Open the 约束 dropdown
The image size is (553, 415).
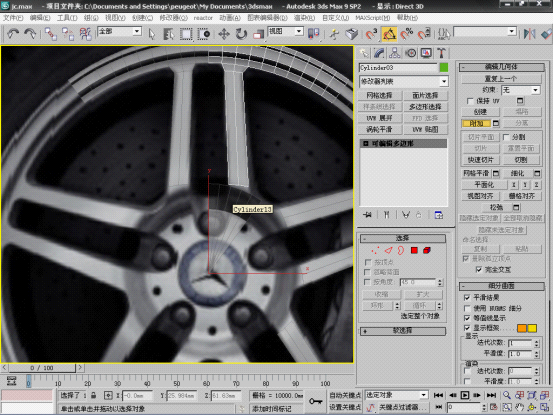click(x=521, y=90)
